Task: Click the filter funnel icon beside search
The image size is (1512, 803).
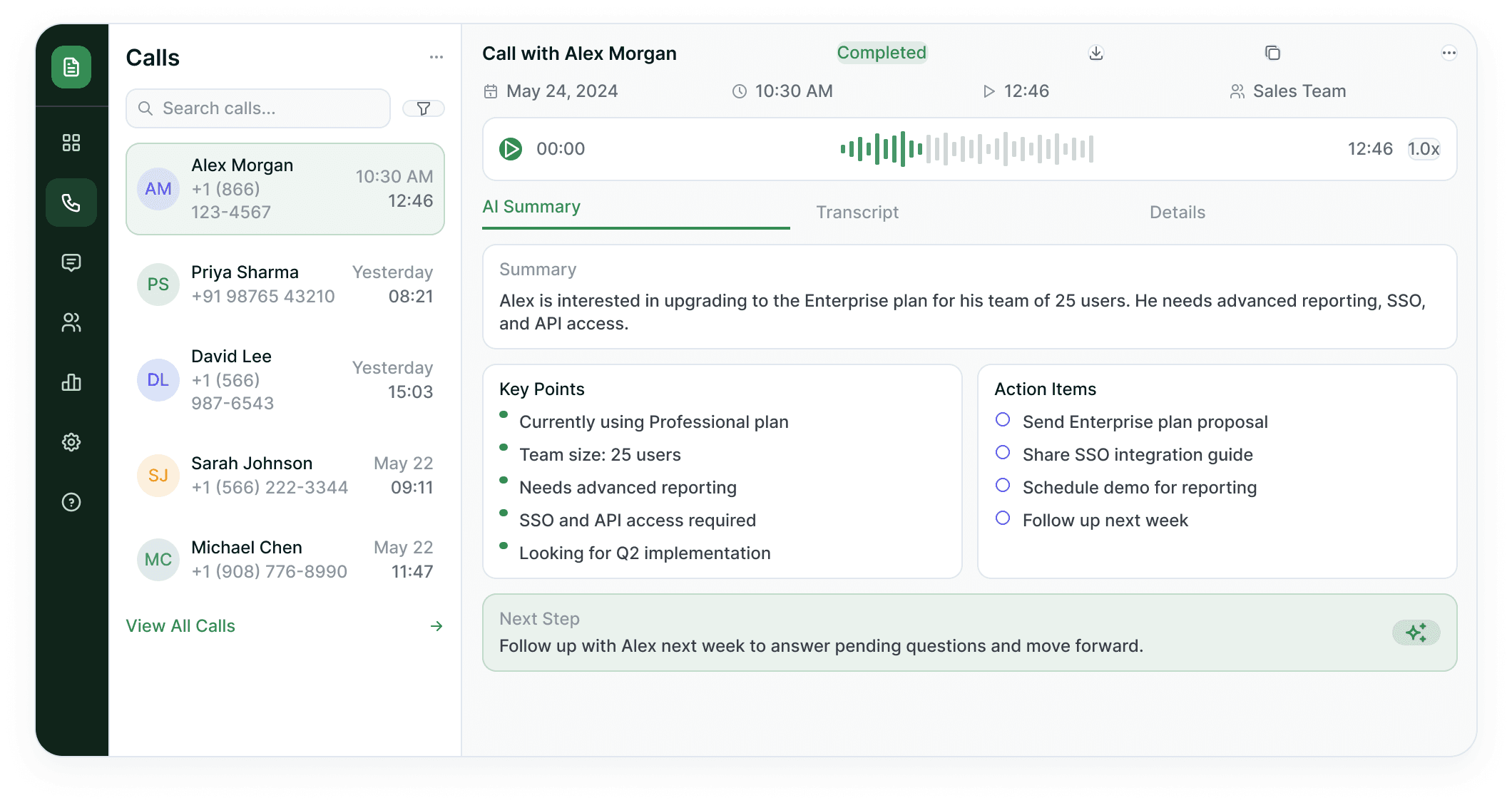Action: click(424, 108)
